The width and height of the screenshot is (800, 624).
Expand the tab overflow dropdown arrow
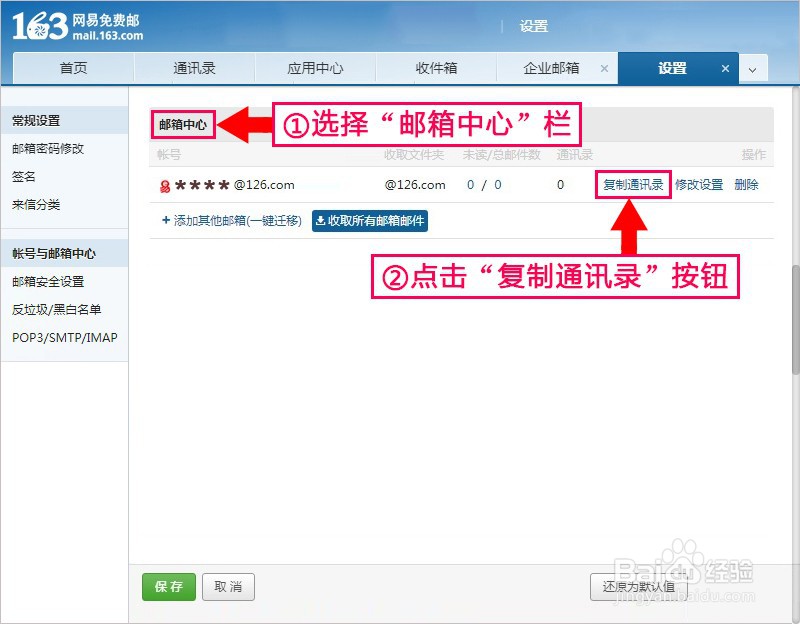(x=753, y=69)
